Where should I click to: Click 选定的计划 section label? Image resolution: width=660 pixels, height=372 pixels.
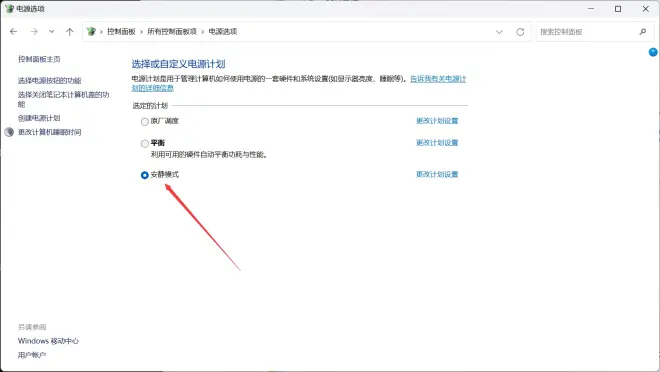150,106
